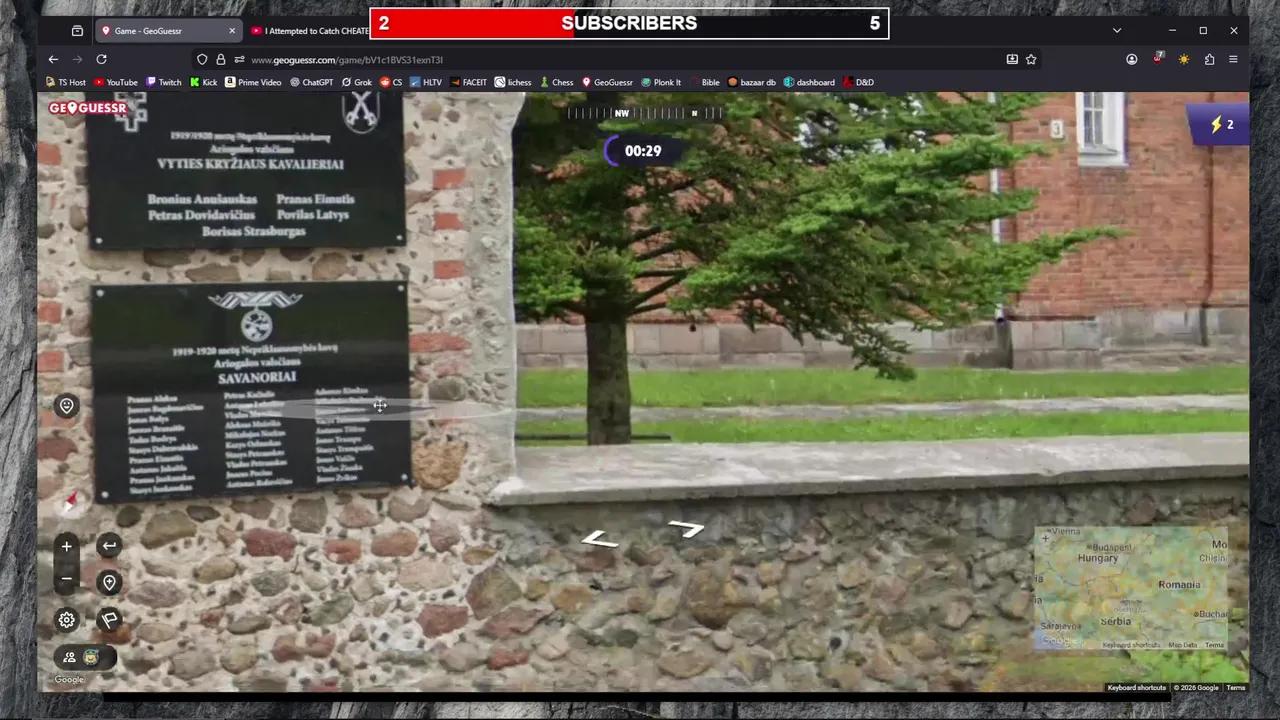Open the browser account profile menu

coord(1131,59)
